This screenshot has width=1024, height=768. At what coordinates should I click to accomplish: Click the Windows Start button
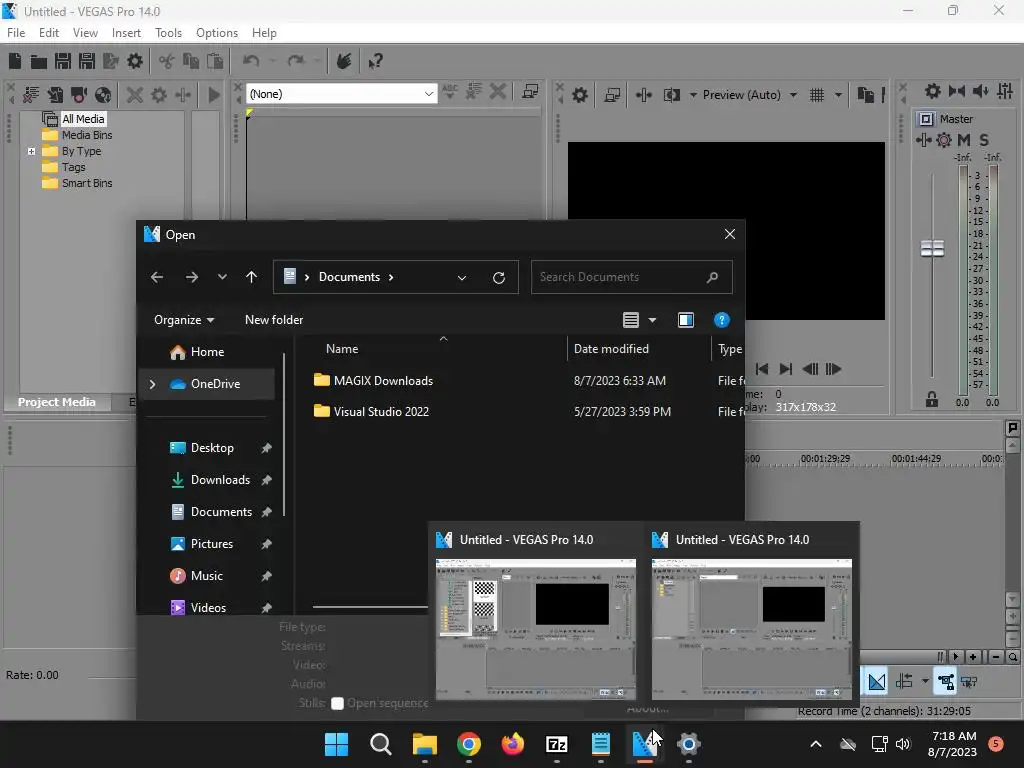click(336, 744)
